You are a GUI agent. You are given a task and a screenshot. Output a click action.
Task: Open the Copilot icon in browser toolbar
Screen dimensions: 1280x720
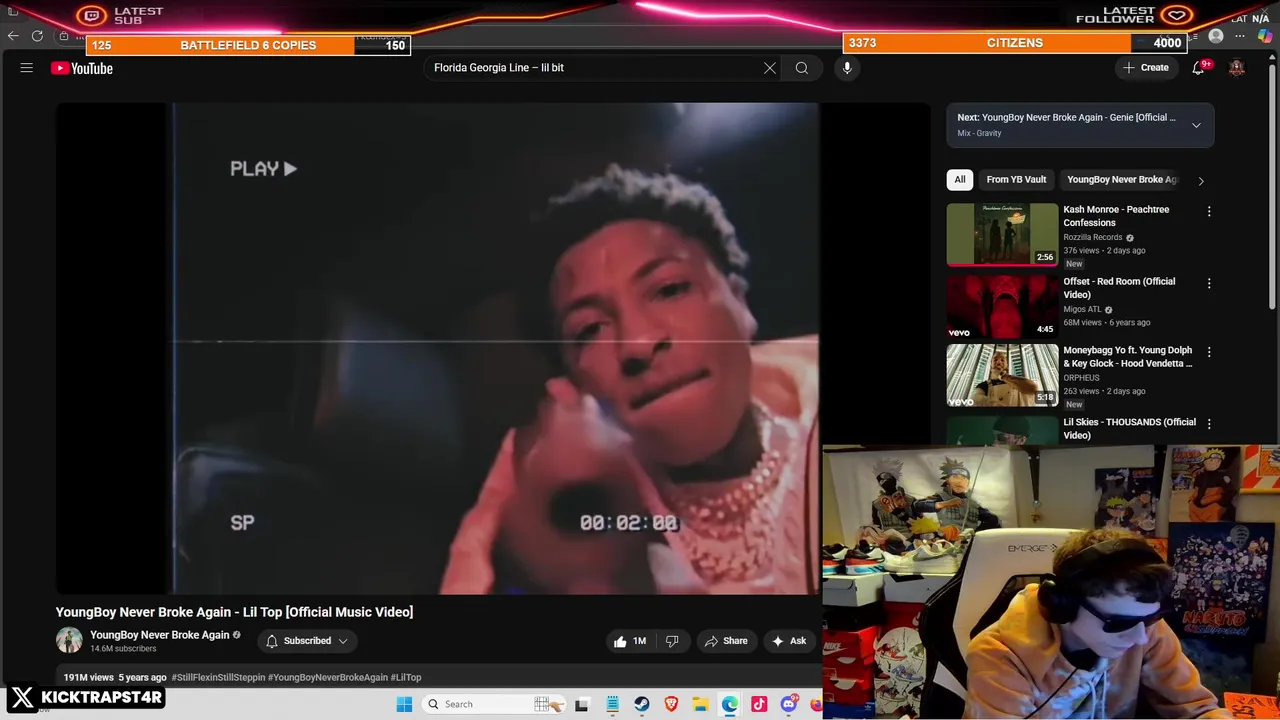pos(1265,36)
